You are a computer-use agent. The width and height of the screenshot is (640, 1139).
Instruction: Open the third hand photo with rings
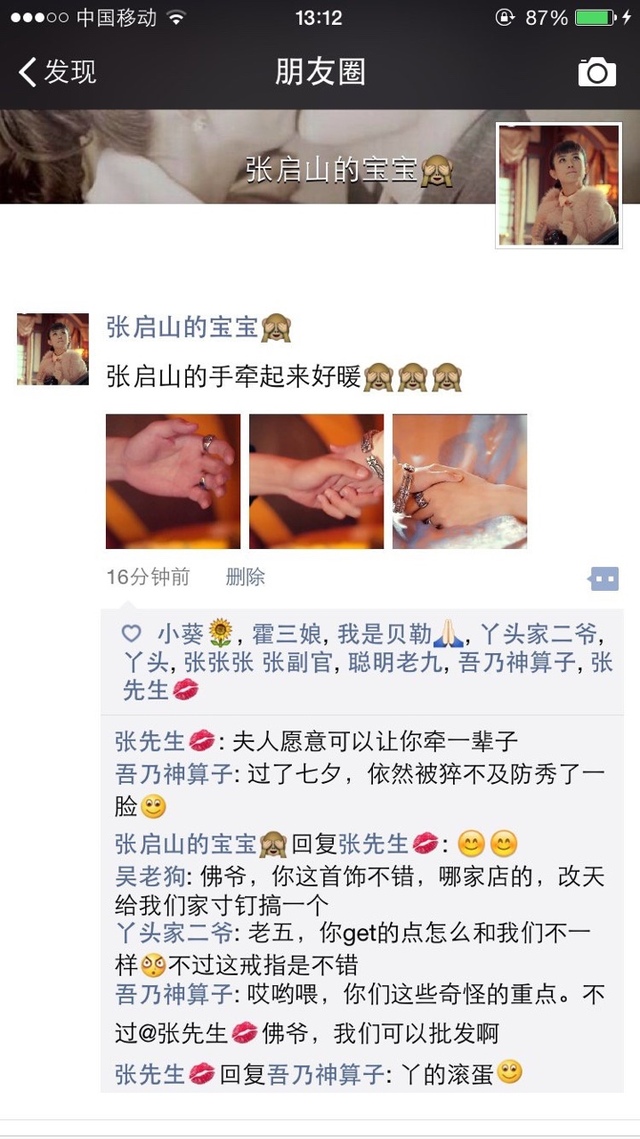tap(460, 481)
